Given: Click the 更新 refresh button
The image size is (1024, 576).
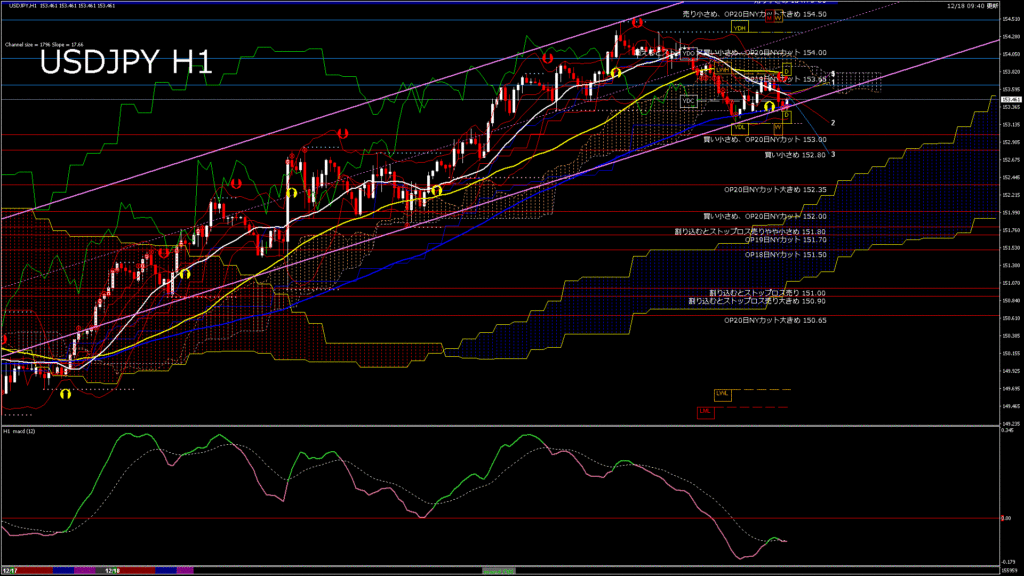Looking at the screenshot, I should 1008,5.
